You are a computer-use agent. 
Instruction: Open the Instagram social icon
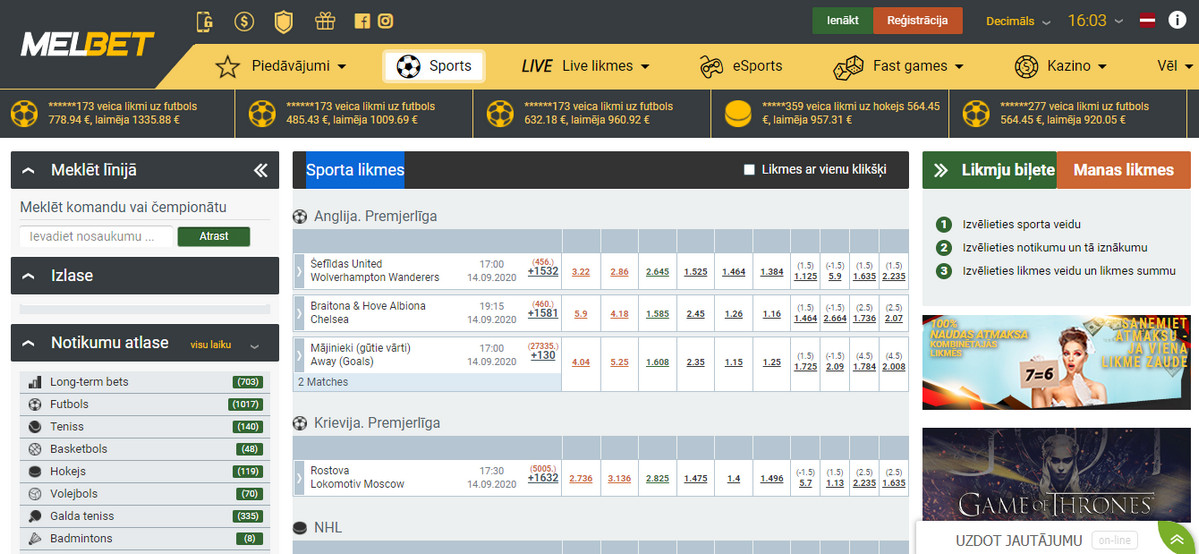click(385, 21)
